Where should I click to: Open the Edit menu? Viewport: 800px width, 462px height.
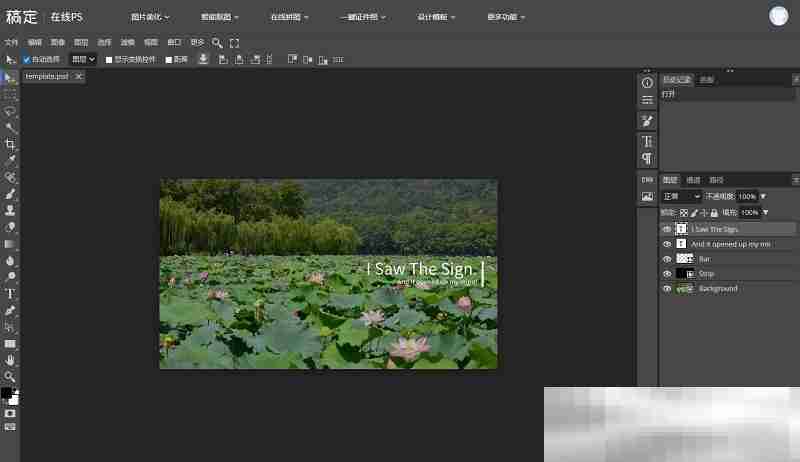point(35,43)
